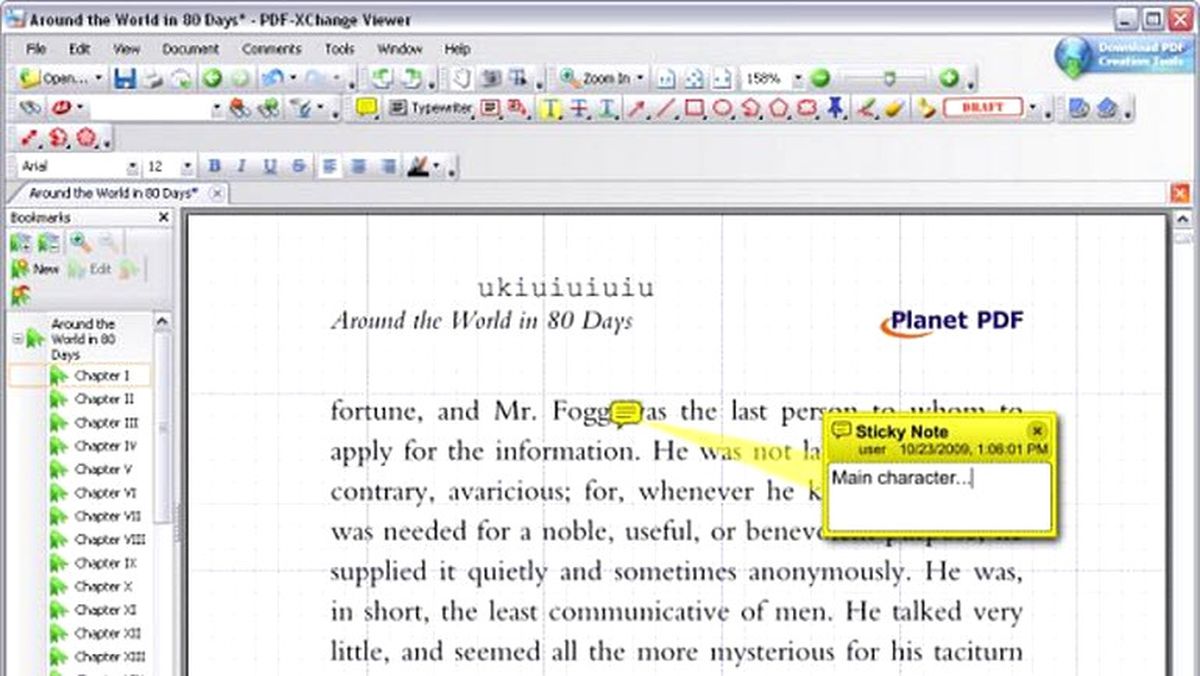Pick the Highlight text tool
1200x676 pixels.
tap(549, 107)
